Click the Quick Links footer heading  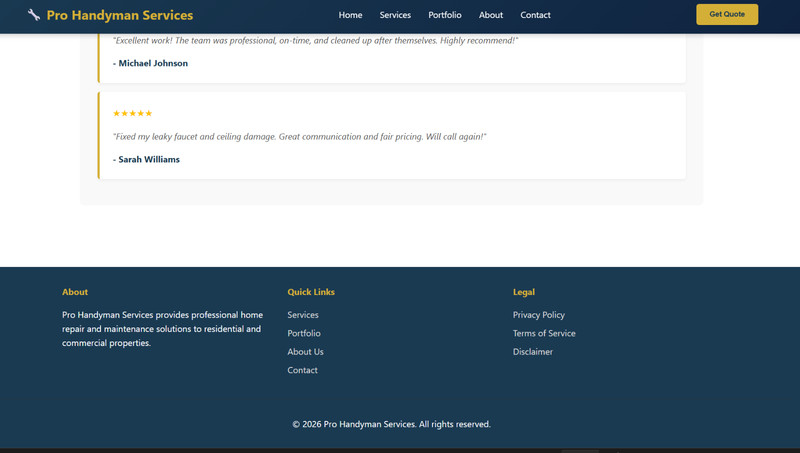tap(311, 292)
